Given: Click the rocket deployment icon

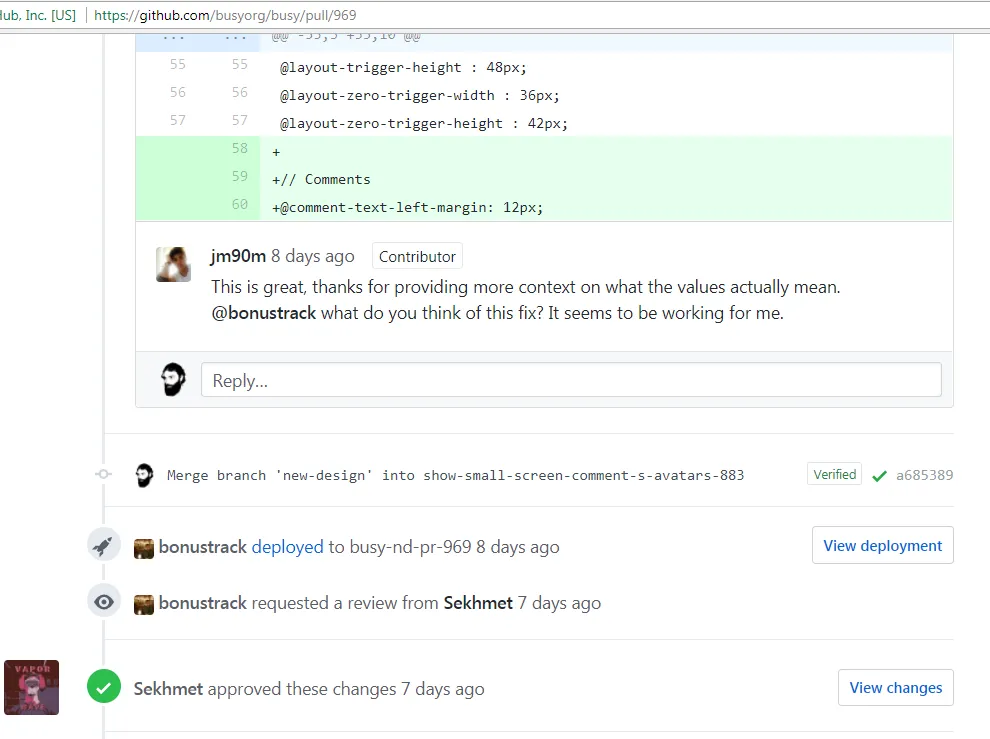Looking at the screenshot, I should point(104,546).
